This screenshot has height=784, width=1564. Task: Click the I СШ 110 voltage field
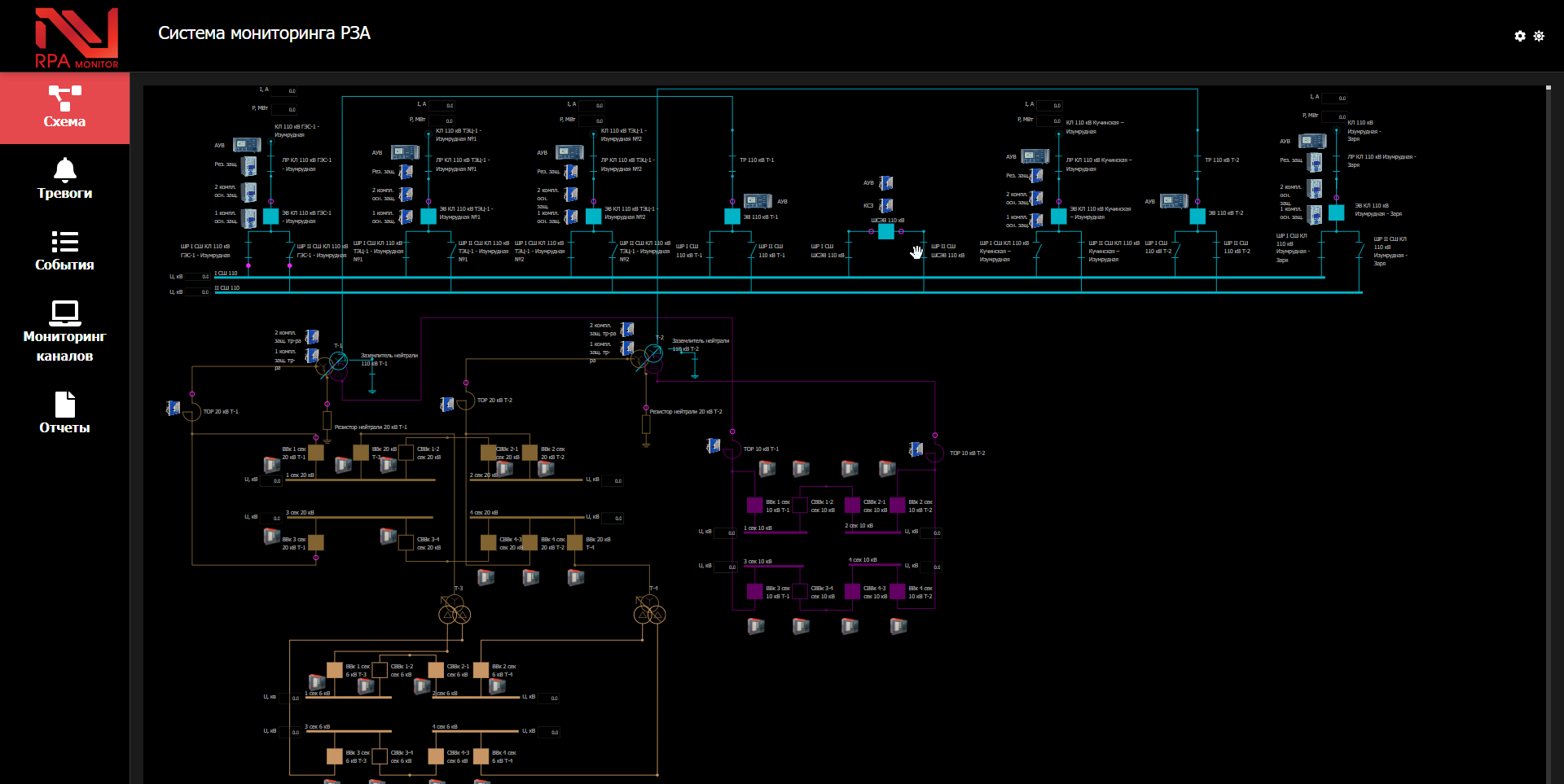point(199,277)
